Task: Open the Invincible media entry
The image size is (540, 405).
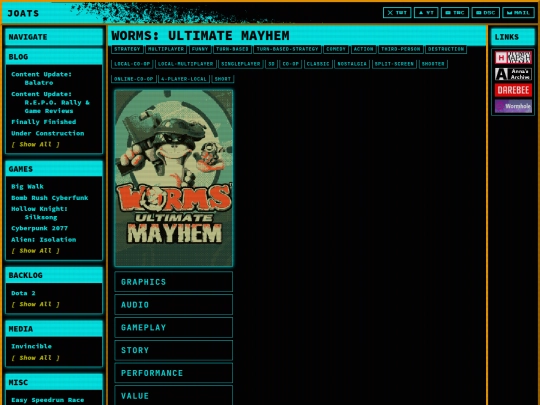Action: pyautogui.click(x=31, y=346)
